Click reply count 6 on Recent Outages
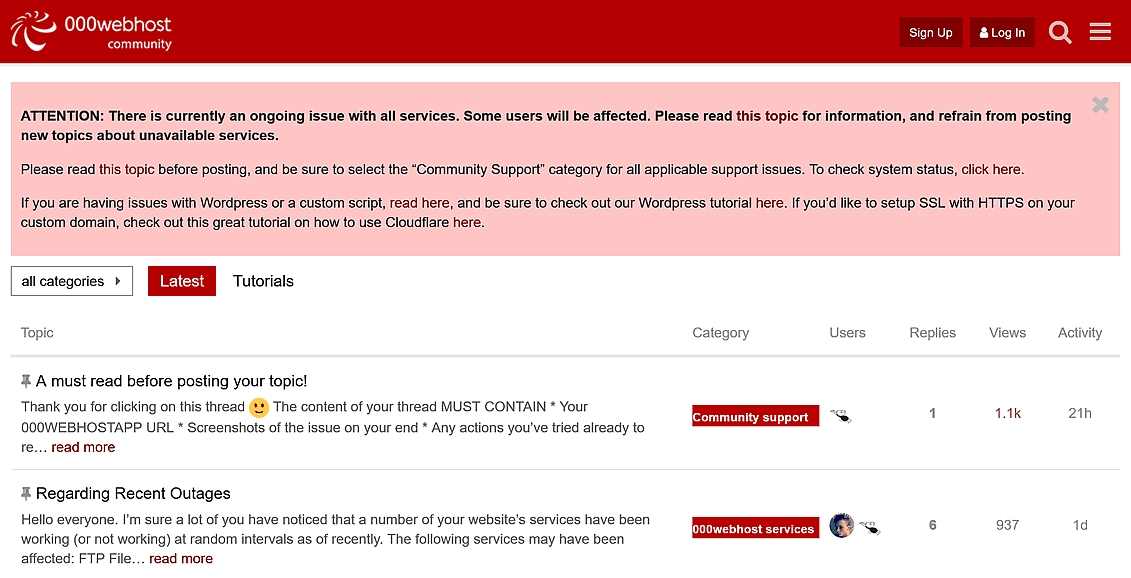 pos(933,525)
